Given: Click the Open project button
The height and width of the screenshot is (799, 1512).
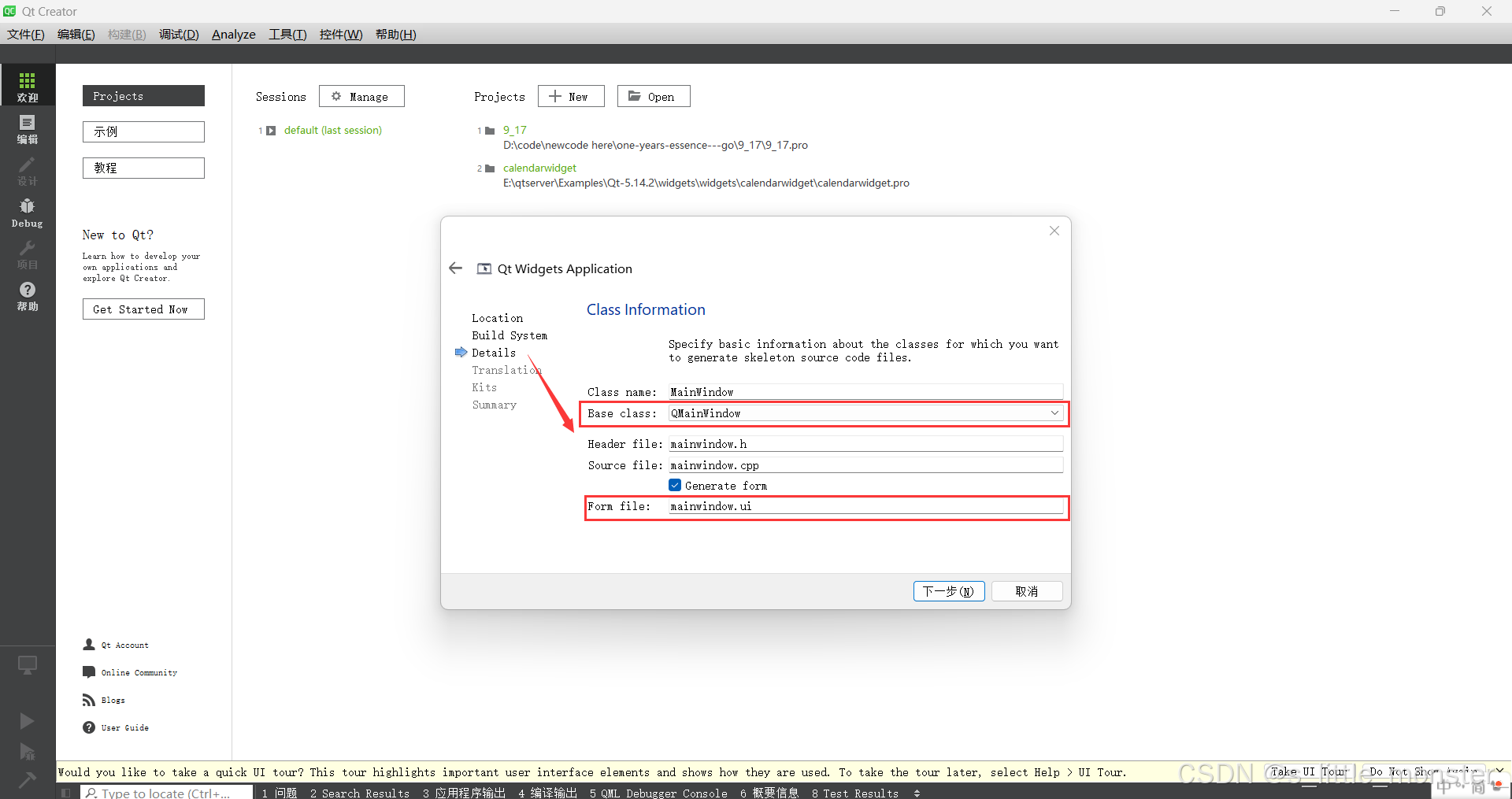Looking at the screenshot, I should coord(654,96).
